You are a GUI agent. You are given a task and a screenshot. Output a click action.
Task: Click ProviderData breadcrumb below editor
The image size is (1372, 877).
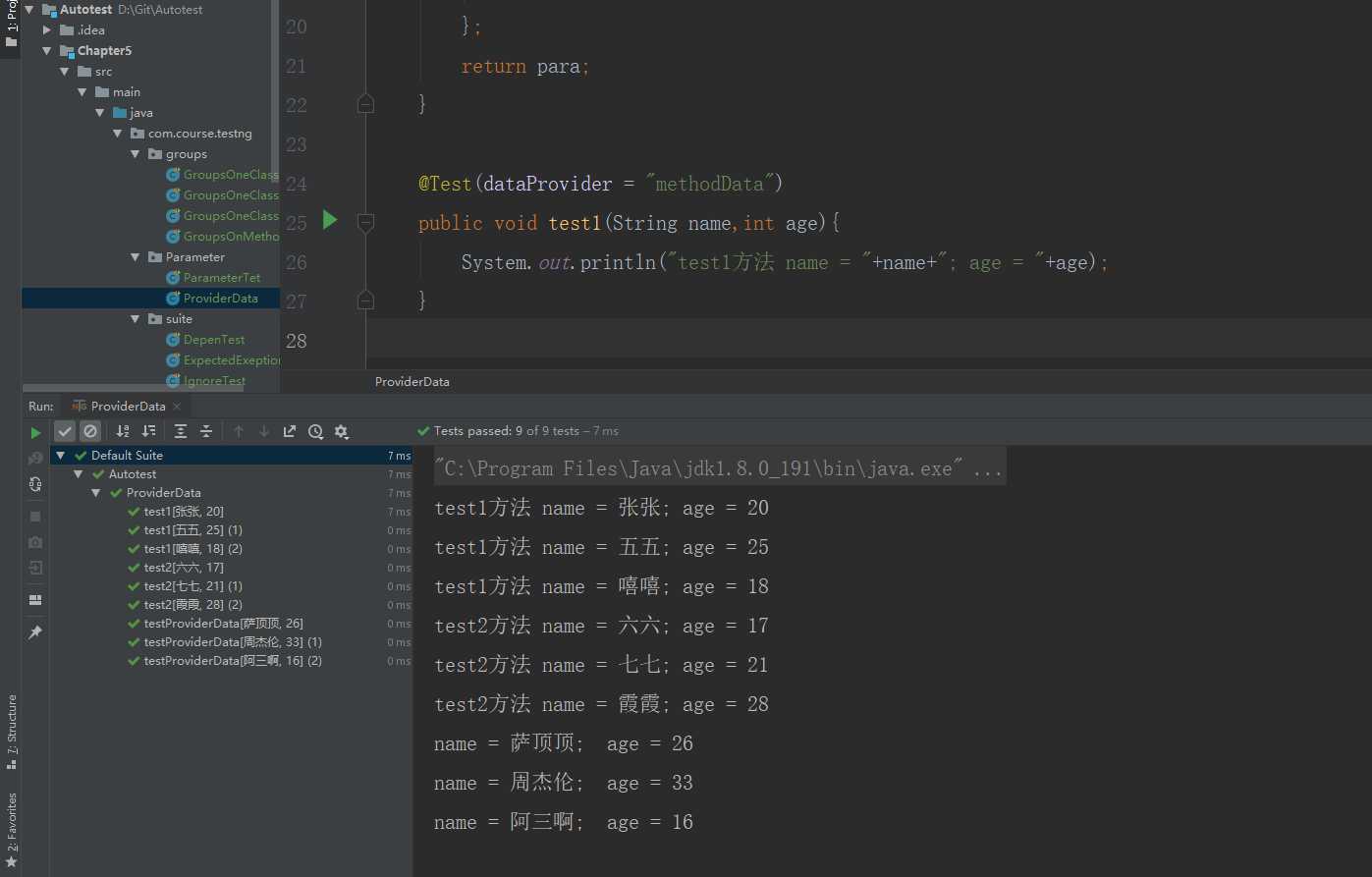click(412, 381)
